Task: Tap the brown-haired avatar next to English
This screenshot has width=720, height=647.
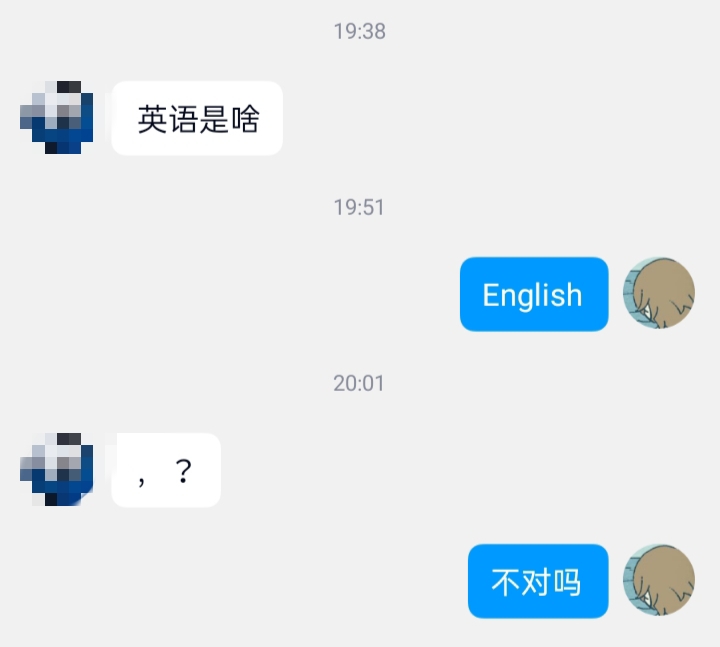Action: click(659, 293)
